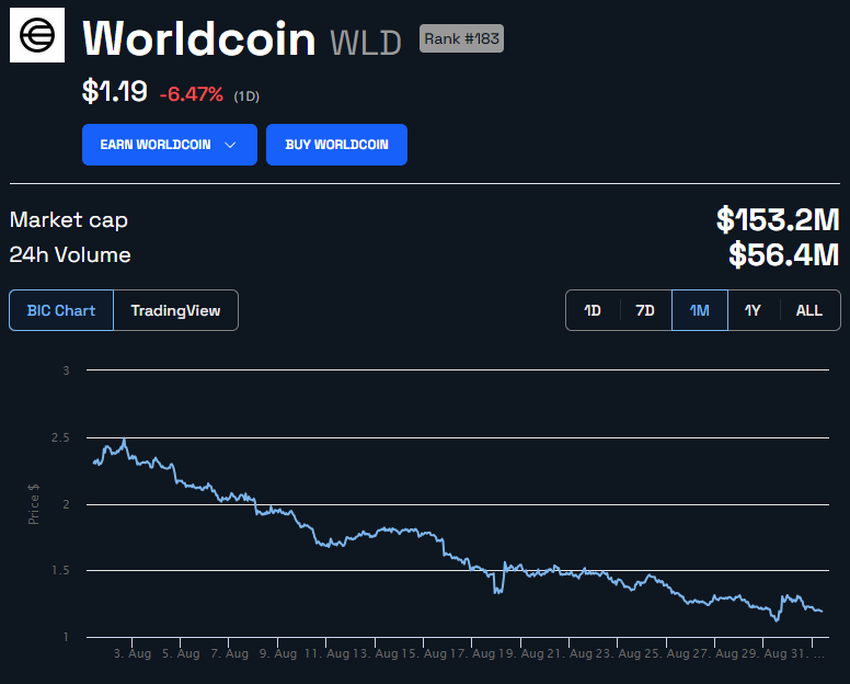Select the ALL timeframe
Image resolution: width=850 pixels, height=684 pixels.
click(x=808, y=310)
